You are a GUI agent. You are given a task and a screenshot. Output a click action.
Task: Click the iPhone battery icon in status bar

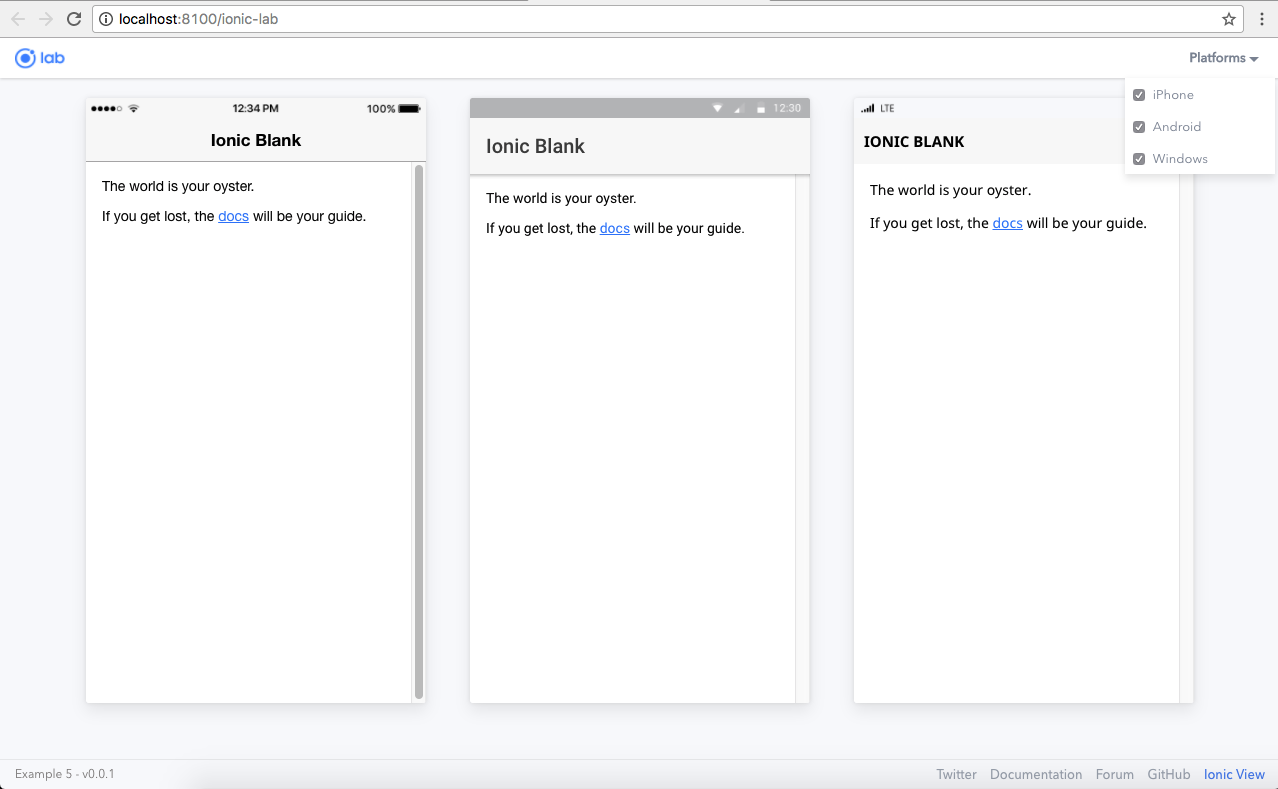click(x=410, y=108)
